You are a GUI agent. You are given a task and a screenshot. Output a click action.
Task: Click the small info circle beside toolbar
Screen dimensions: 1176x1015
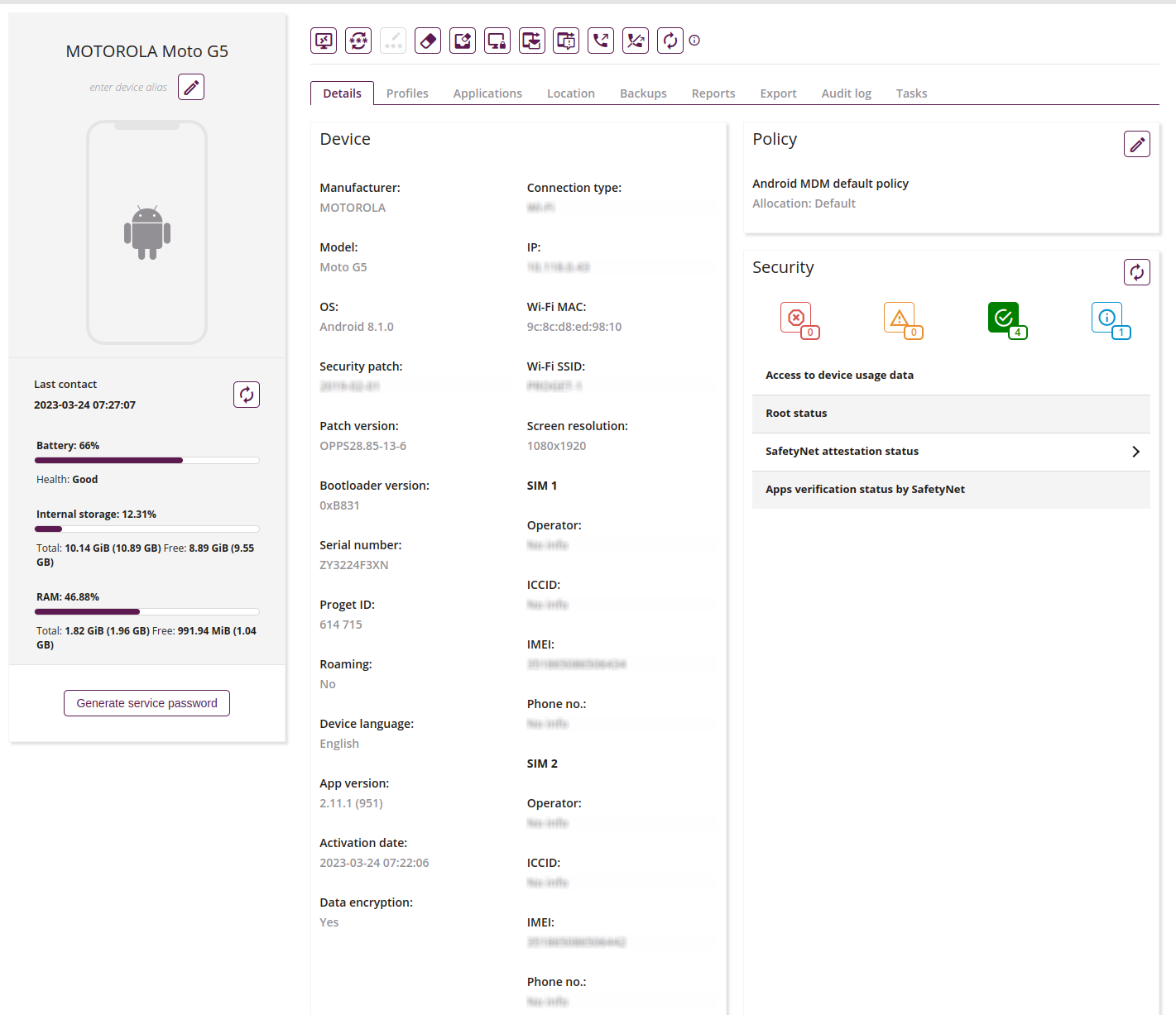(694, 41)
